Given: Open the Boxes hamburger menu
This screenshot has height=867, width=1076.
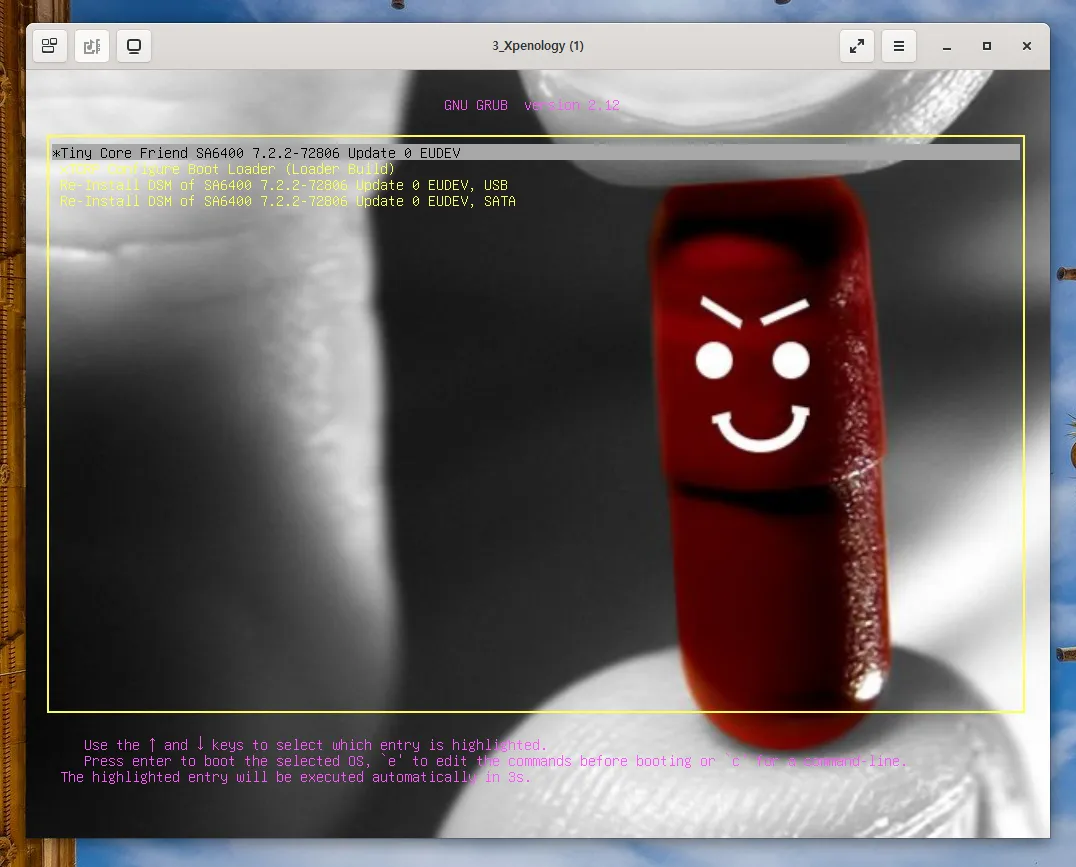Looking at the screenshot, I should (x=898, y=46).
